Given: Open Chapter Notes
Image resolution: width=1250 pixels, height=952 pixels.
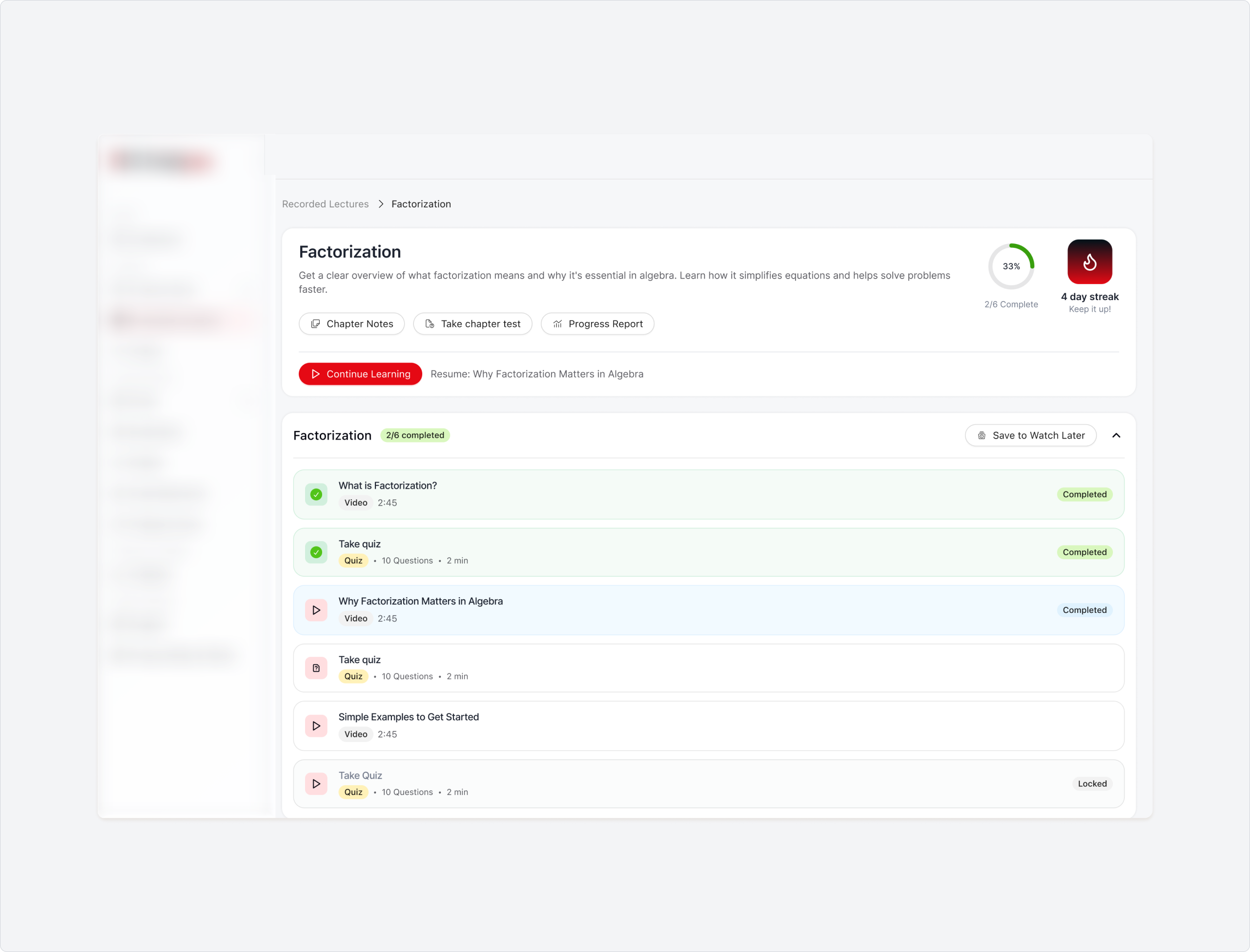Looking at the screenshot, I should click(x=351, y=324).
